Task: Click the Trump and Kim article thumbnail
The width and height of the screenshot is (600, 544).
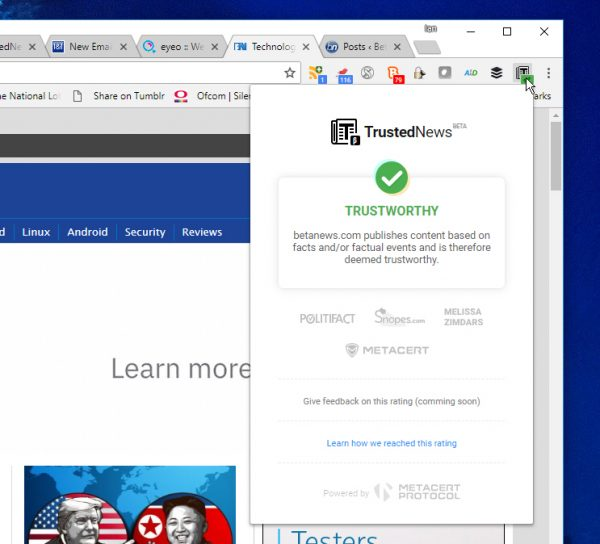Action: (x=129, y=504)
